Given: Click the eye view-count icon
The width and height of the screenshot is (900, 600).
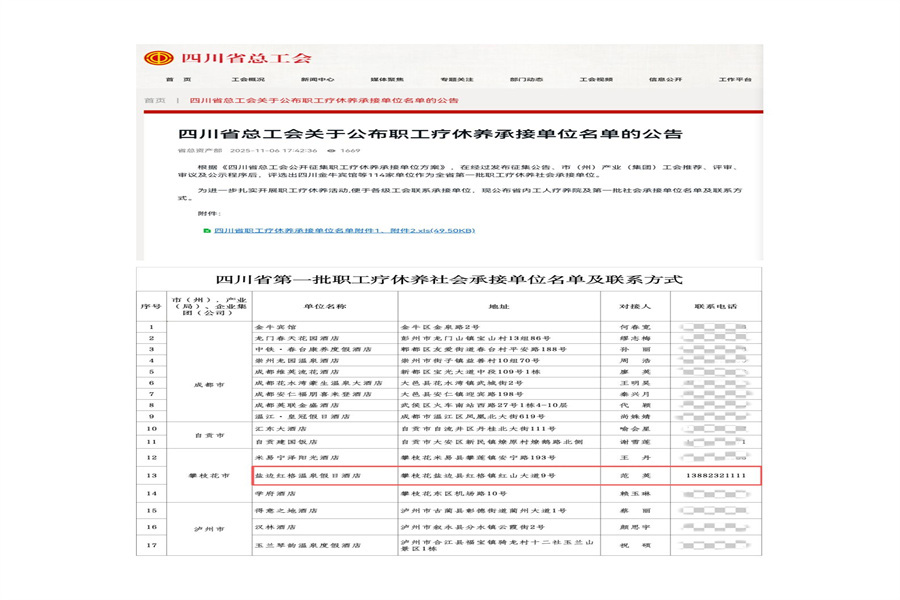Looking at the screenshot, I should click(x=331, y=150).
